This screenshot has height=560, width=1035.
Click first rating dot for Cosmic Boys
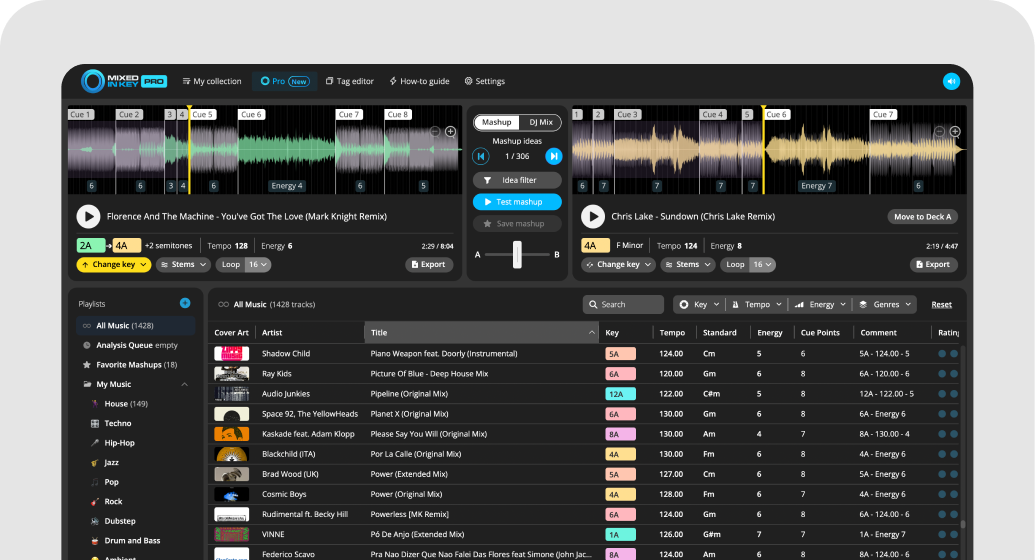tap(942, 494)
